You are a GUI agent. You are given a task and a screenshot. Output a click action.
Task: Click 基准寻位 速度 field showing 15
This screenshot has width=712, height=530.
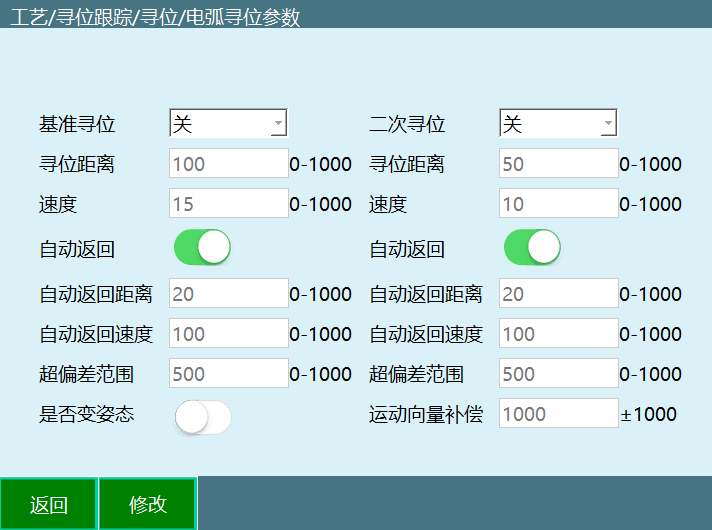229,204
